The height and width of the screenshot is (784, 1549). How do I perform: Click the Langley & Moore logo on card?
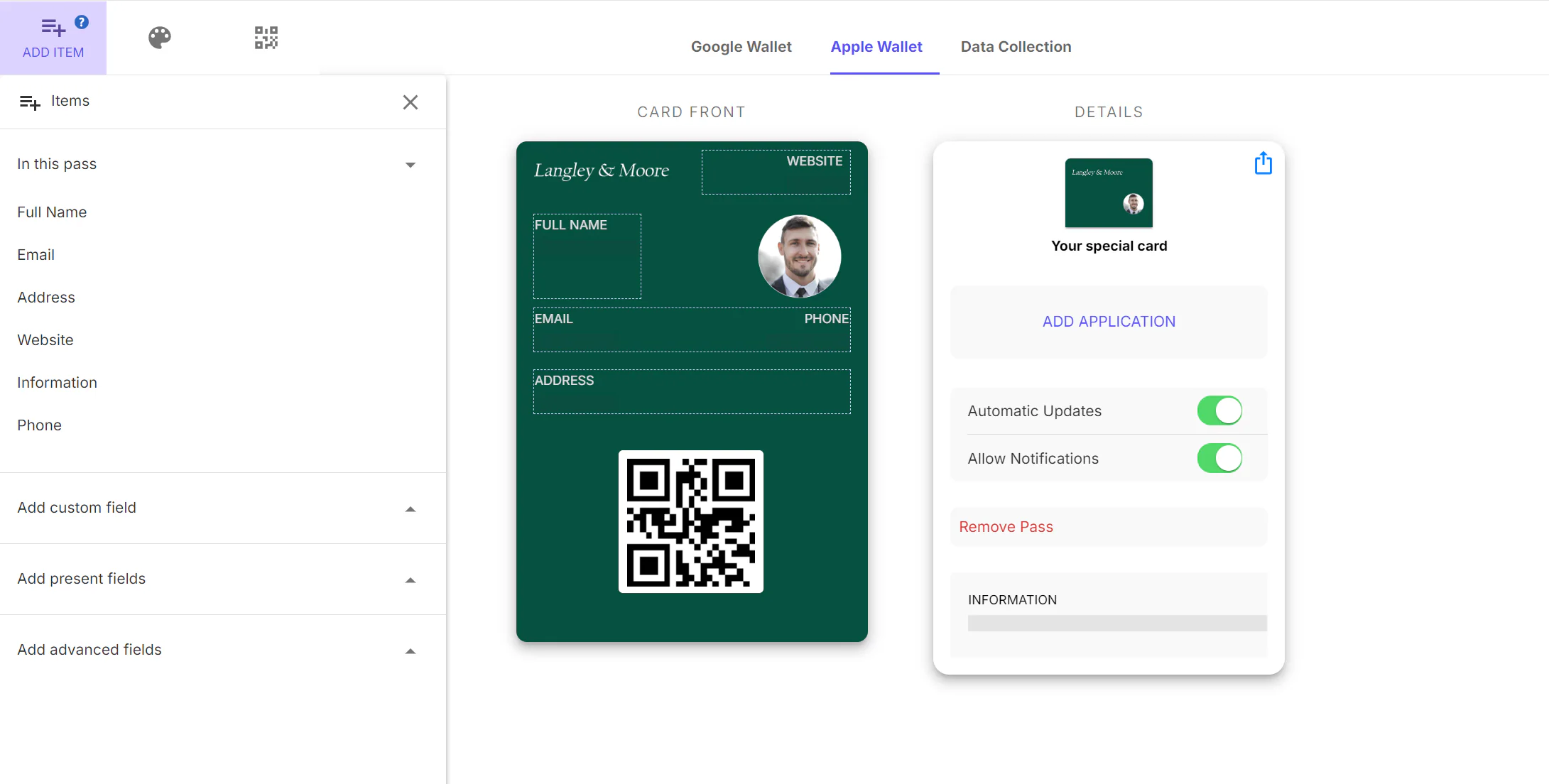coord(602,170)
